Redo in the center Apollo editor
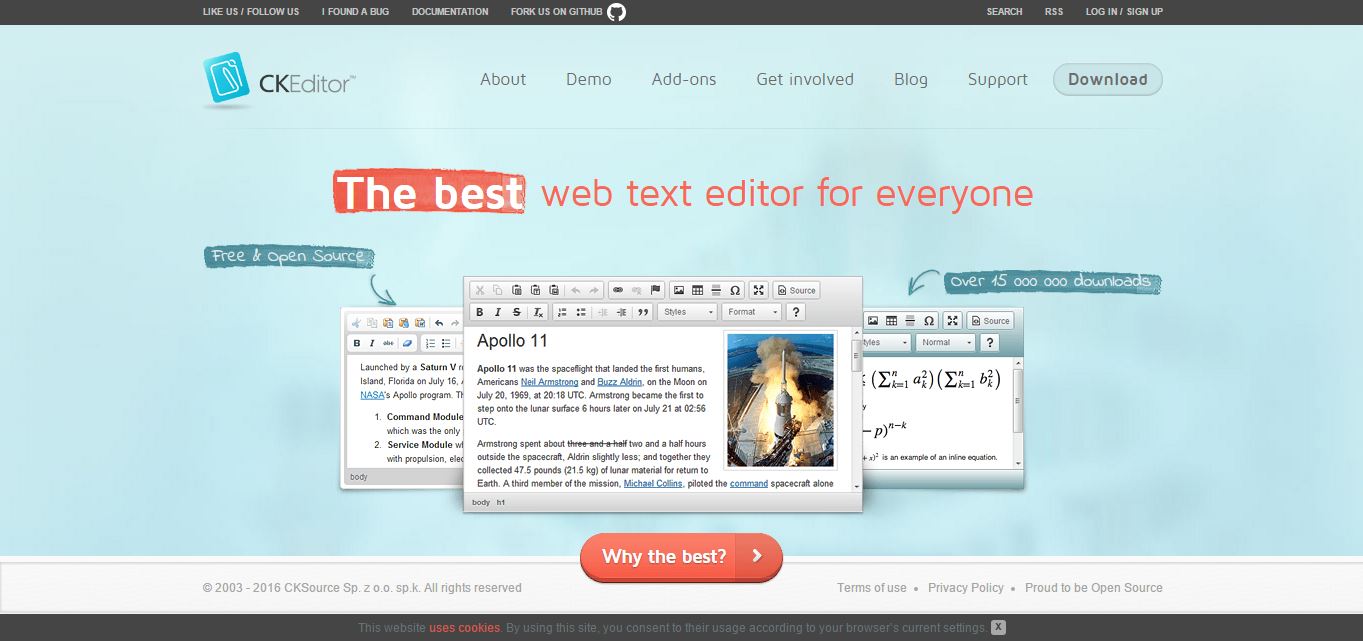1363x641 pixels. (x=594, y=290)
